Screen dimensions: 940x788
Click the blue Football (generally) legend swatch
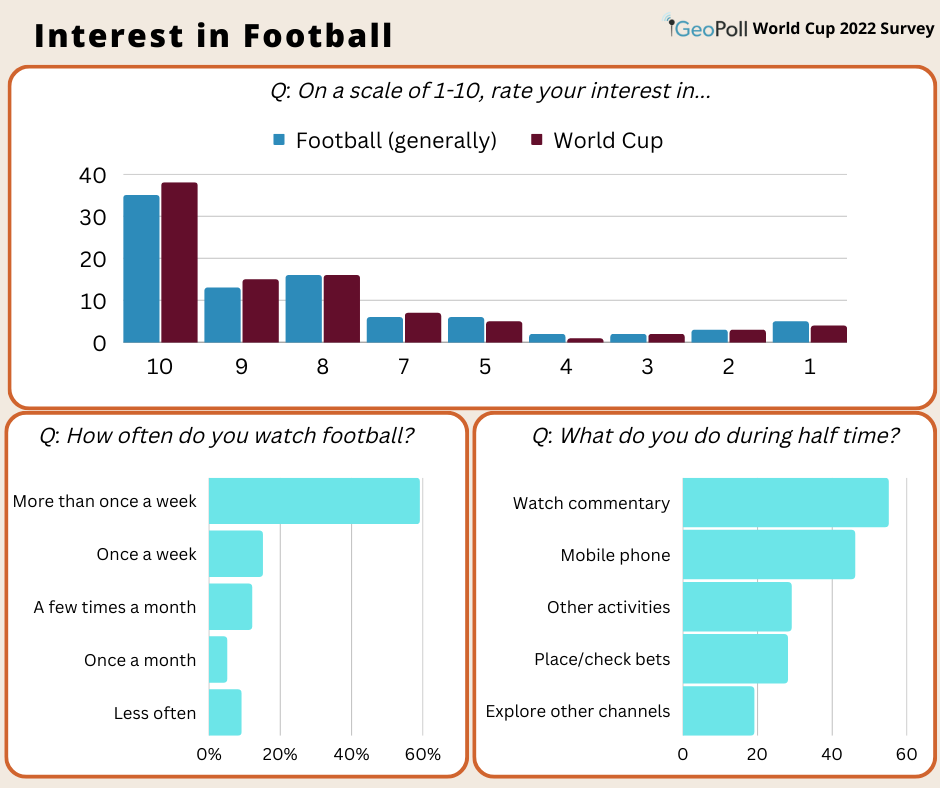[x=279, y=140]
